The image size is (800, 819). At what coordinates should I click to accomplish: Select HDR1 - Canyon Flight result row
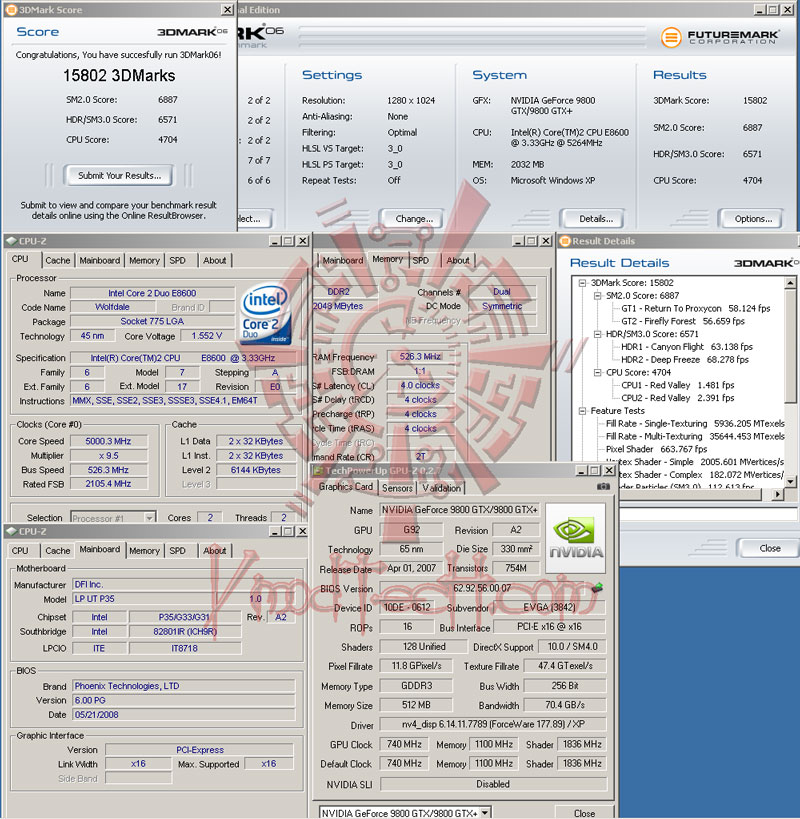tap(686, 347)
